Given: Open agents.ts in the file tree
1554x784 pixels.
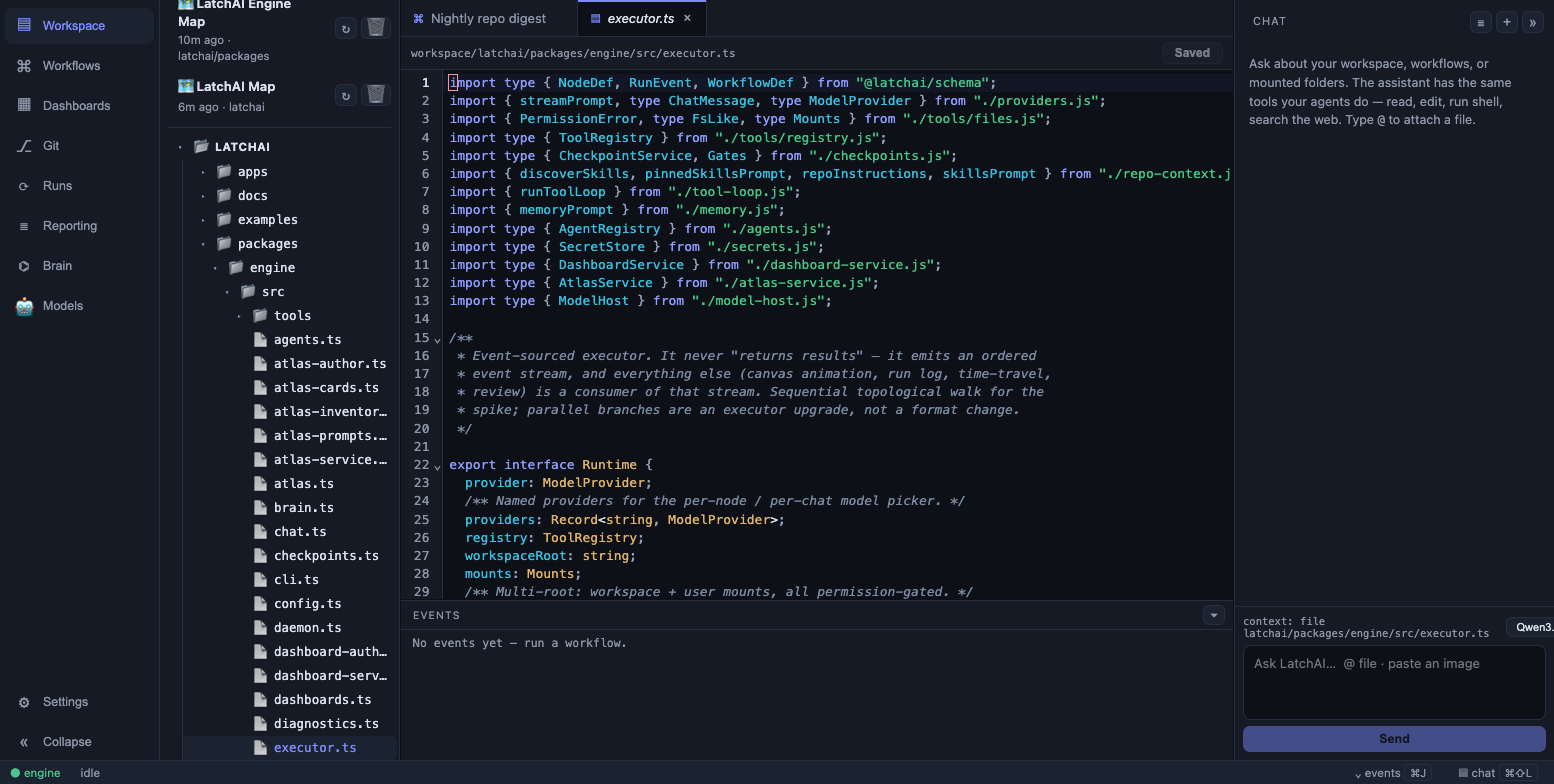Looking at the screenshot, I should click(x=307, y=339).
